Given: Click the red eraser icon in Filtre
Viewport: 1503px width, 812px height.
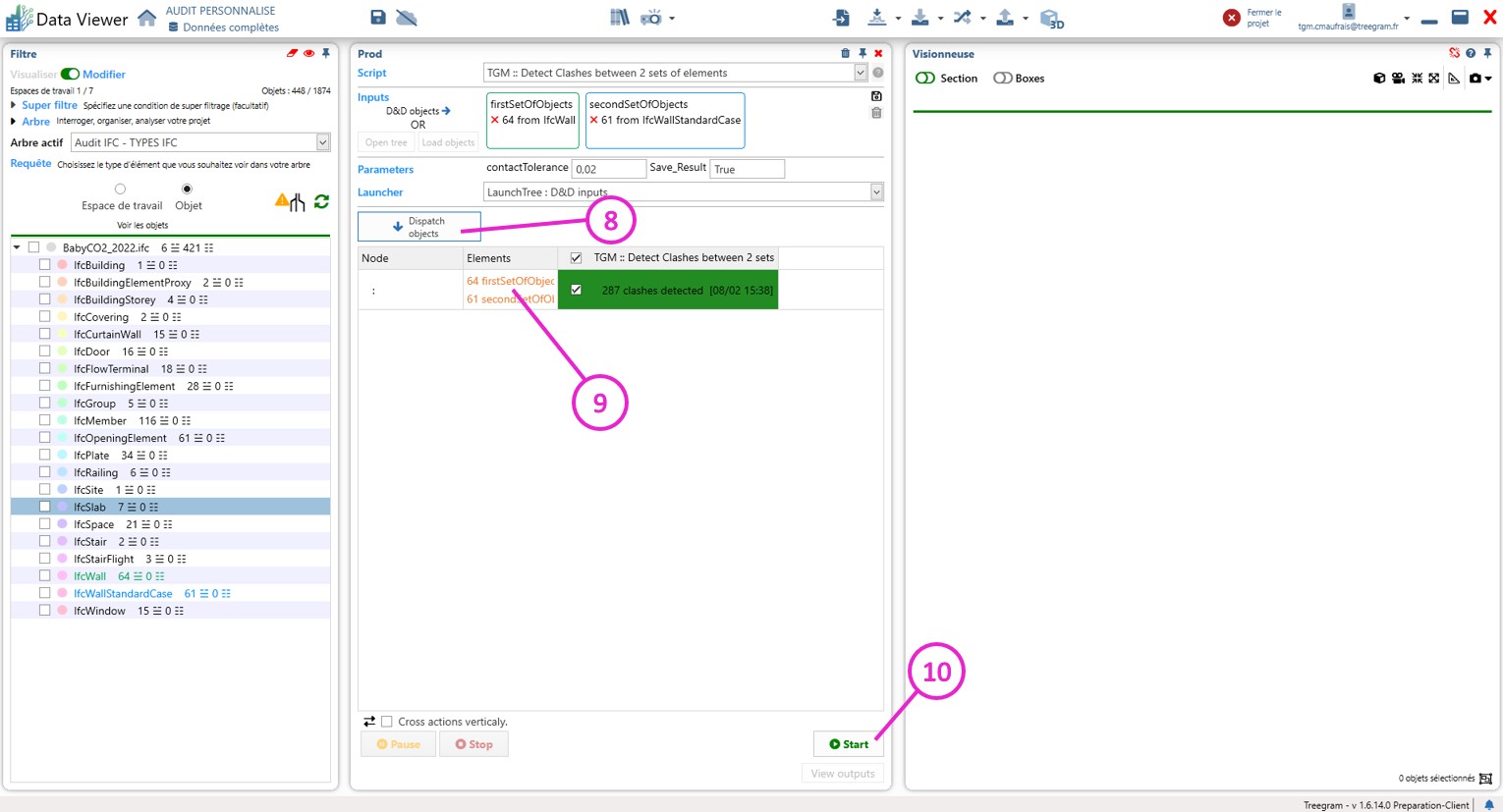Looking at the screenshot, I should pos(292,54).
